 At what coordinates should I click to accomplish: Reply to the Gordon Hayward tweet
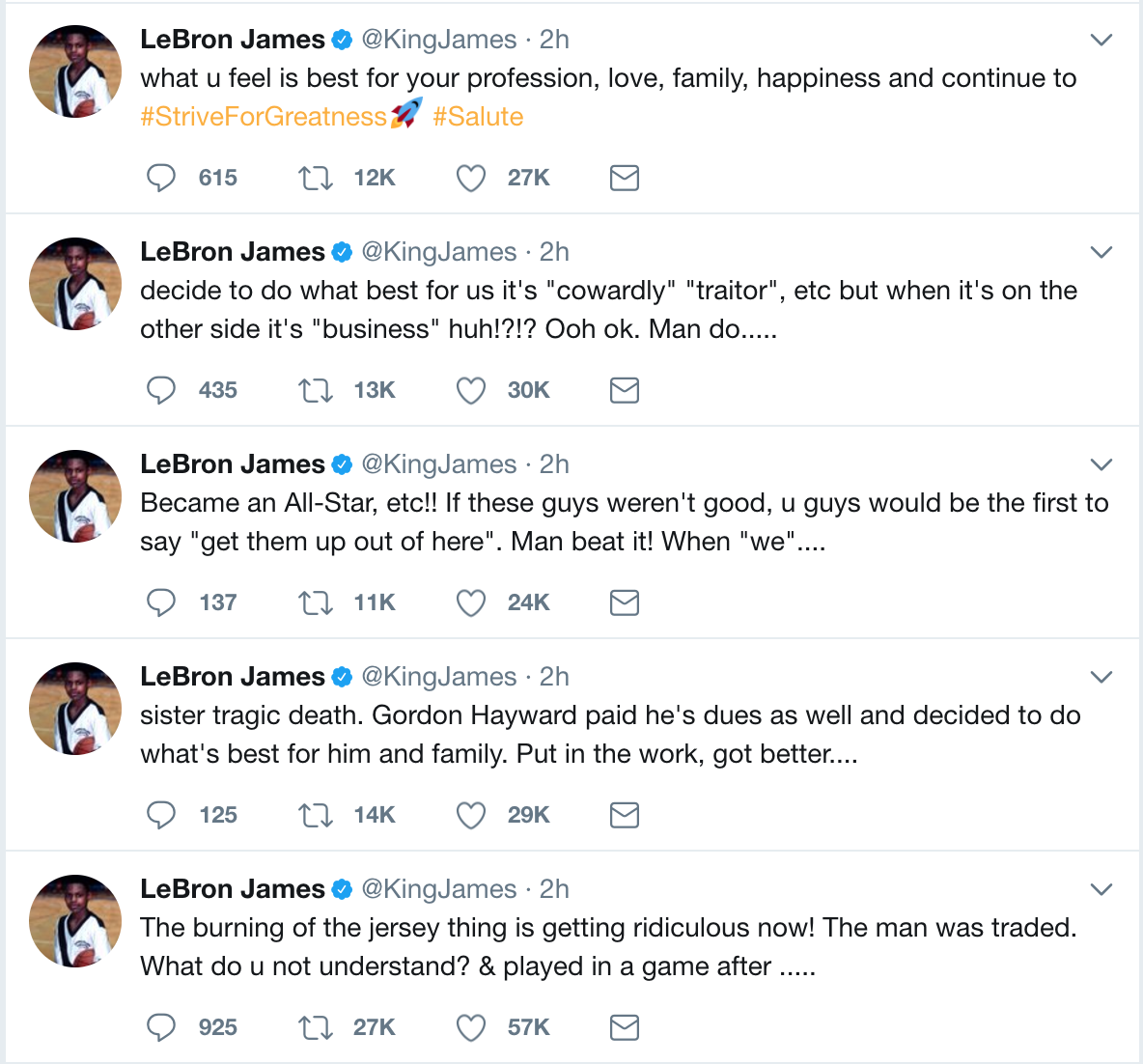[x=161, y=815]
